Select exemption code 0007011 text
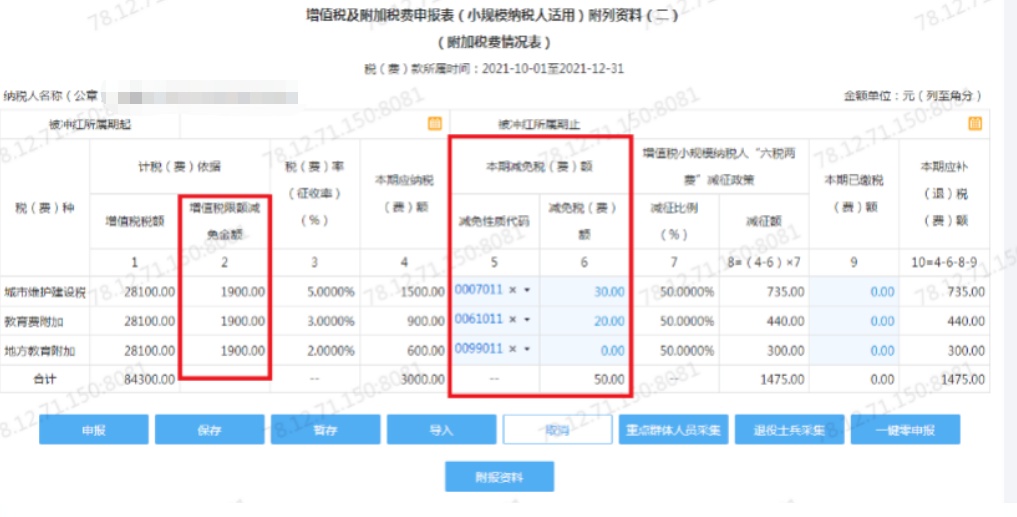The image size is (1017, 517). point(479,290)
